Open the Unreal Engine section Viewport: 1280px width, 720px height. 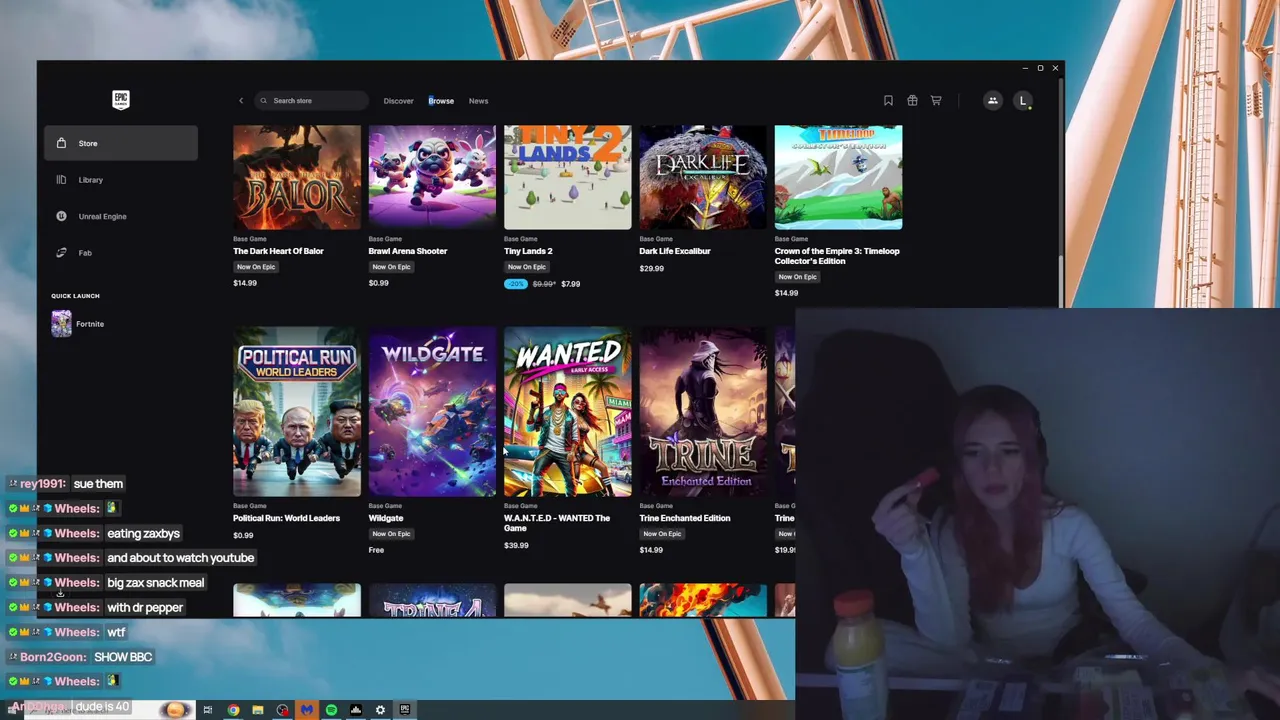pos(121,216)
